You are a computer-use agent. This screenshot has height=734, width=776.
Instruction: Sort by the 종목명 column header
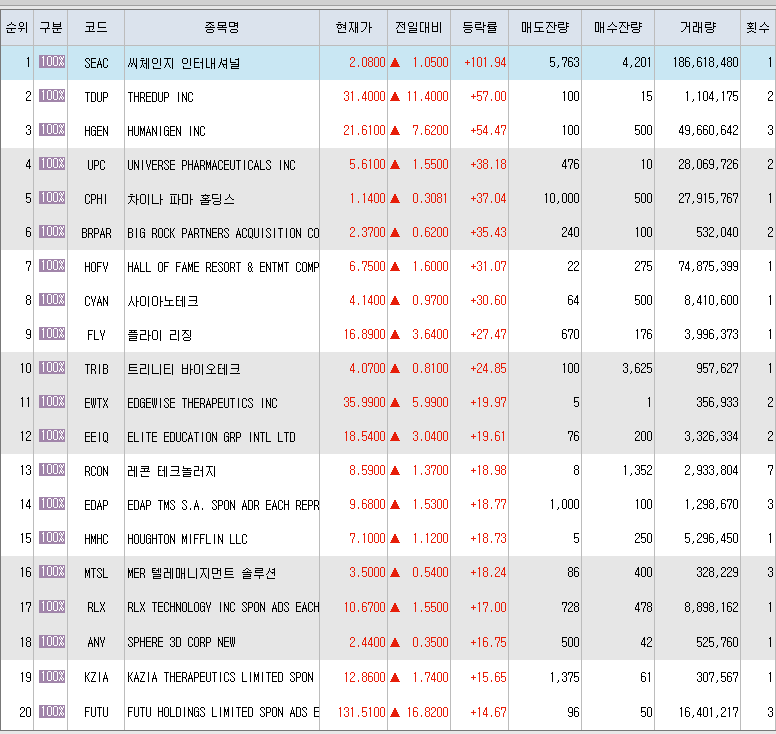pos(222,27)
